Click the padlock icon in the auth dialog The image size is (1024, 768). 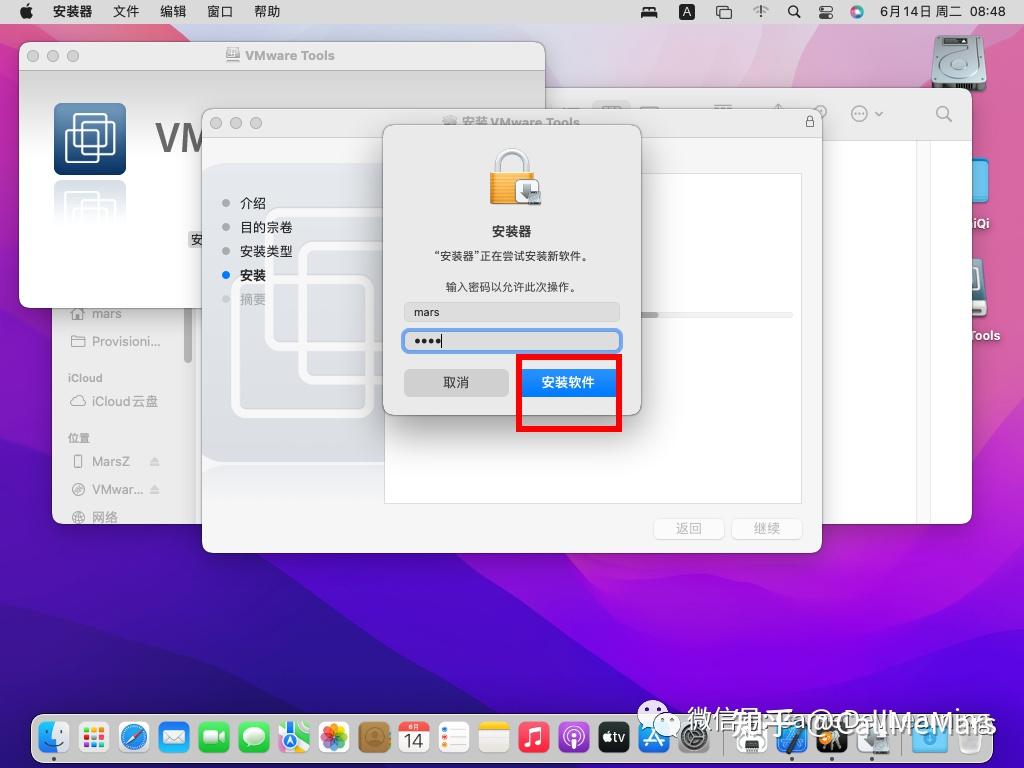click(x=514, y=178)
